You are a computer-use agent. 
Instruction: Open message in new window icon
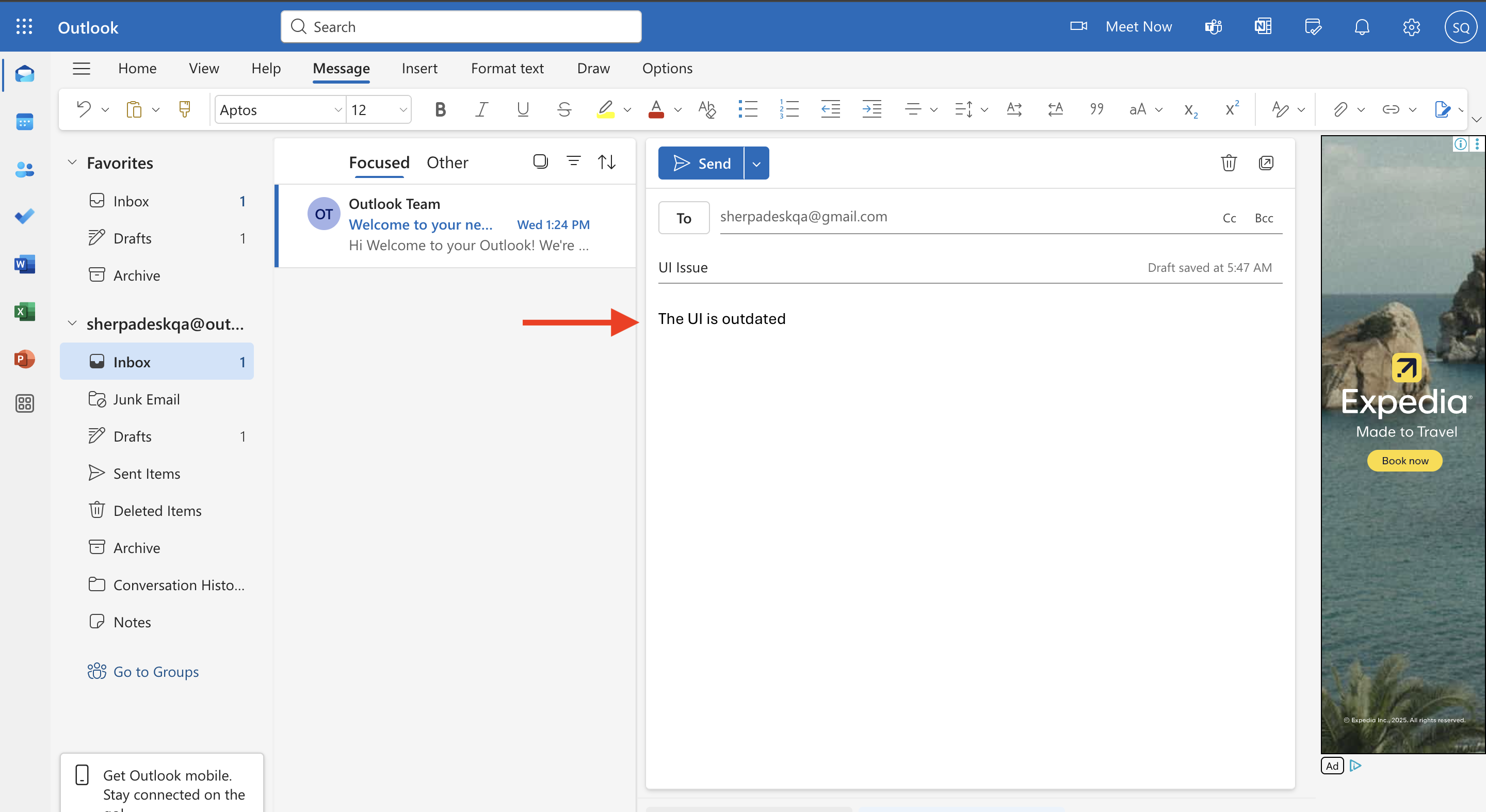(1266, 163)
